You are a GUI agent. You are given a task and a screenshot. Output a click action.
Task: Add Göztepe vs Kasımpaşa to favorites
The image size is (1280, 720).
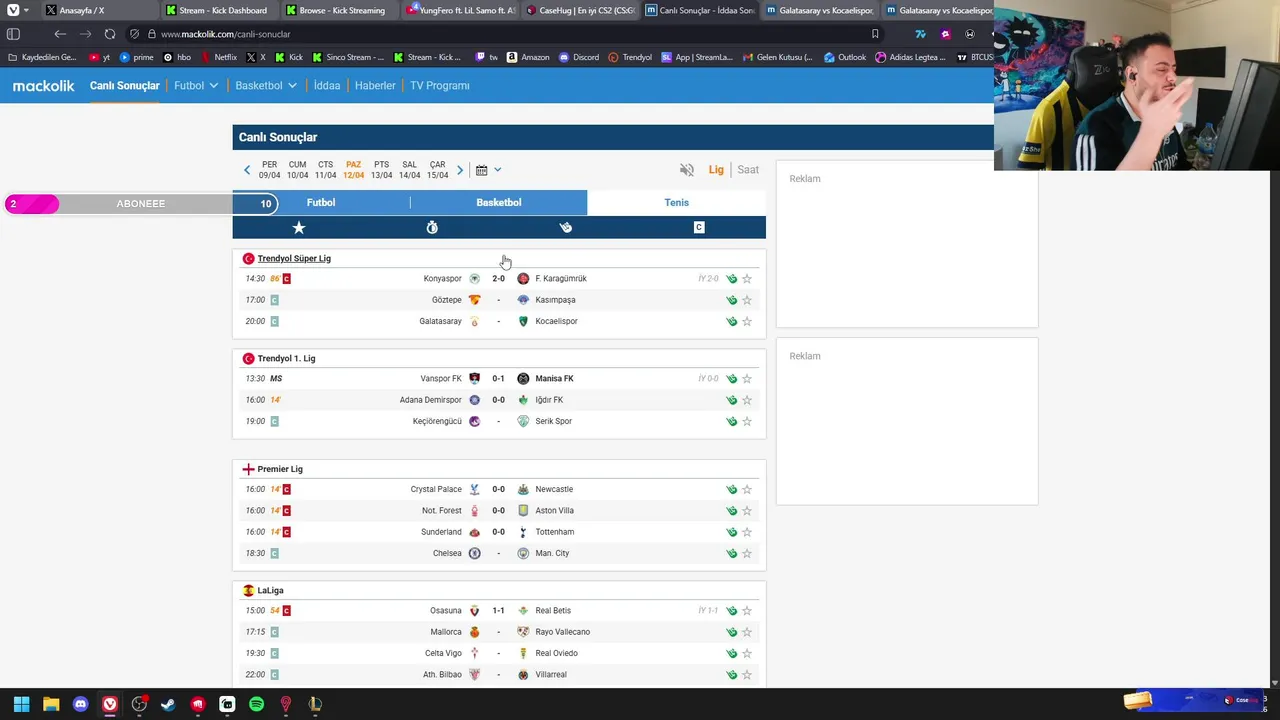747,300
